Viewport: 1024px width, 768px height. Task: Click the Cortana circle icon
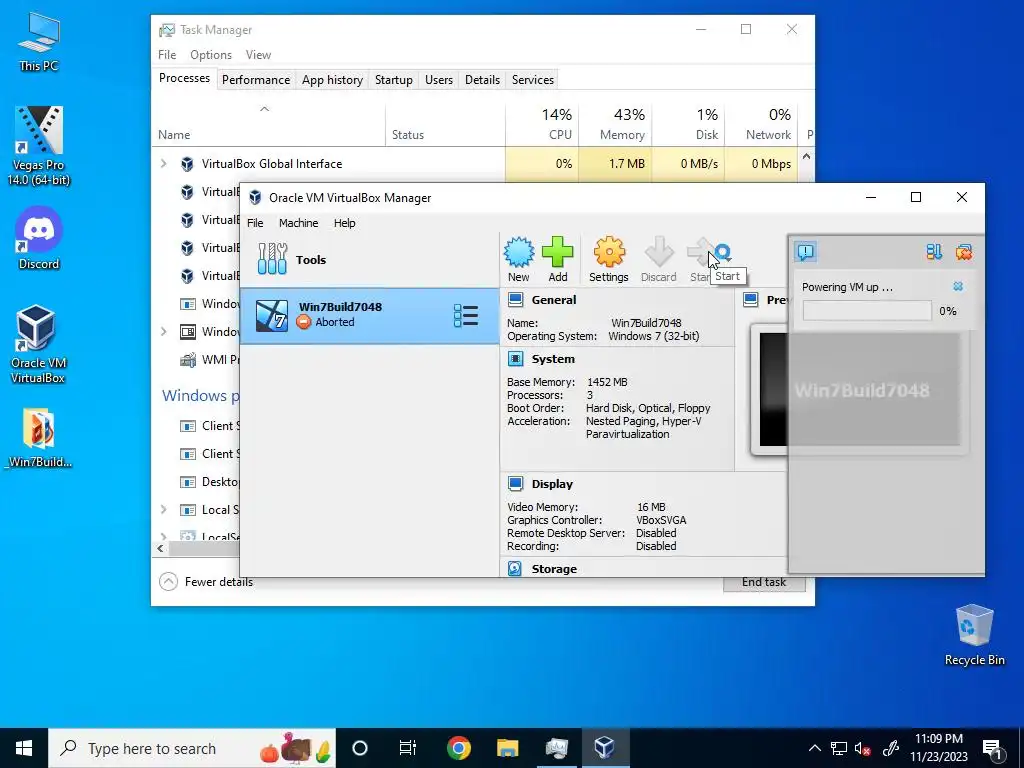coord(360,748)
